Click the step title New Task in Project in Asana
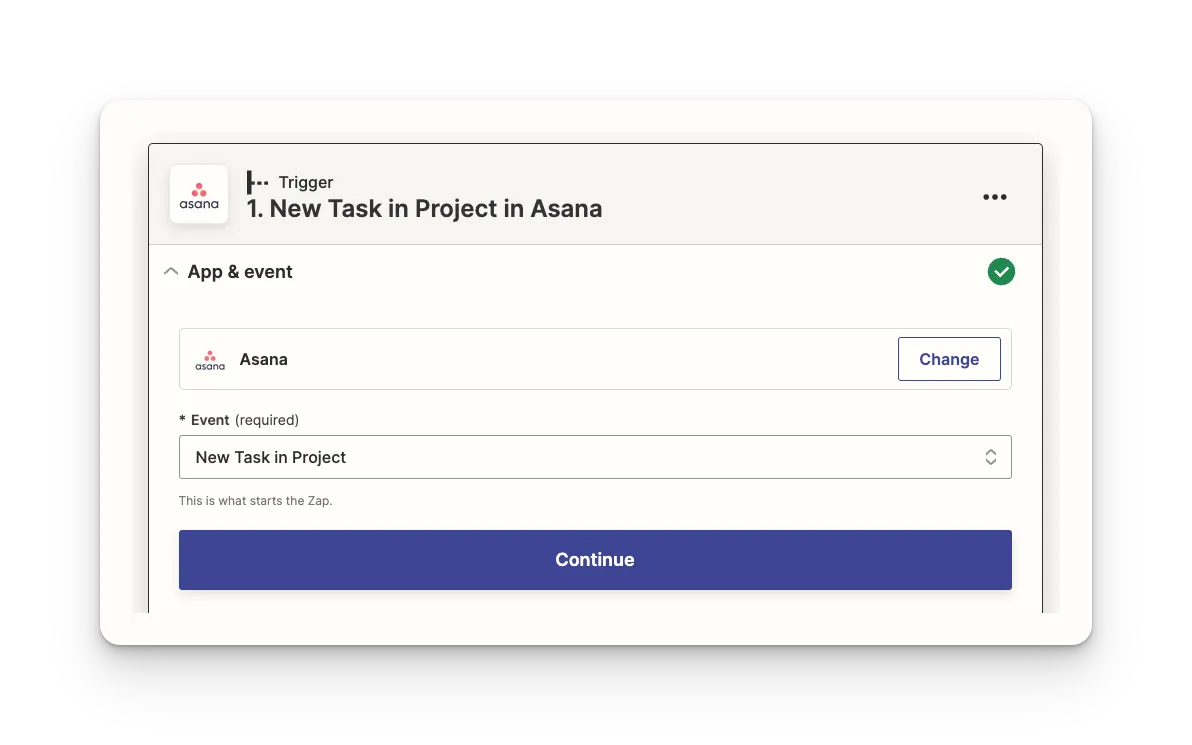Screen dimensions: 1192x745 click(x=424, y=208)
